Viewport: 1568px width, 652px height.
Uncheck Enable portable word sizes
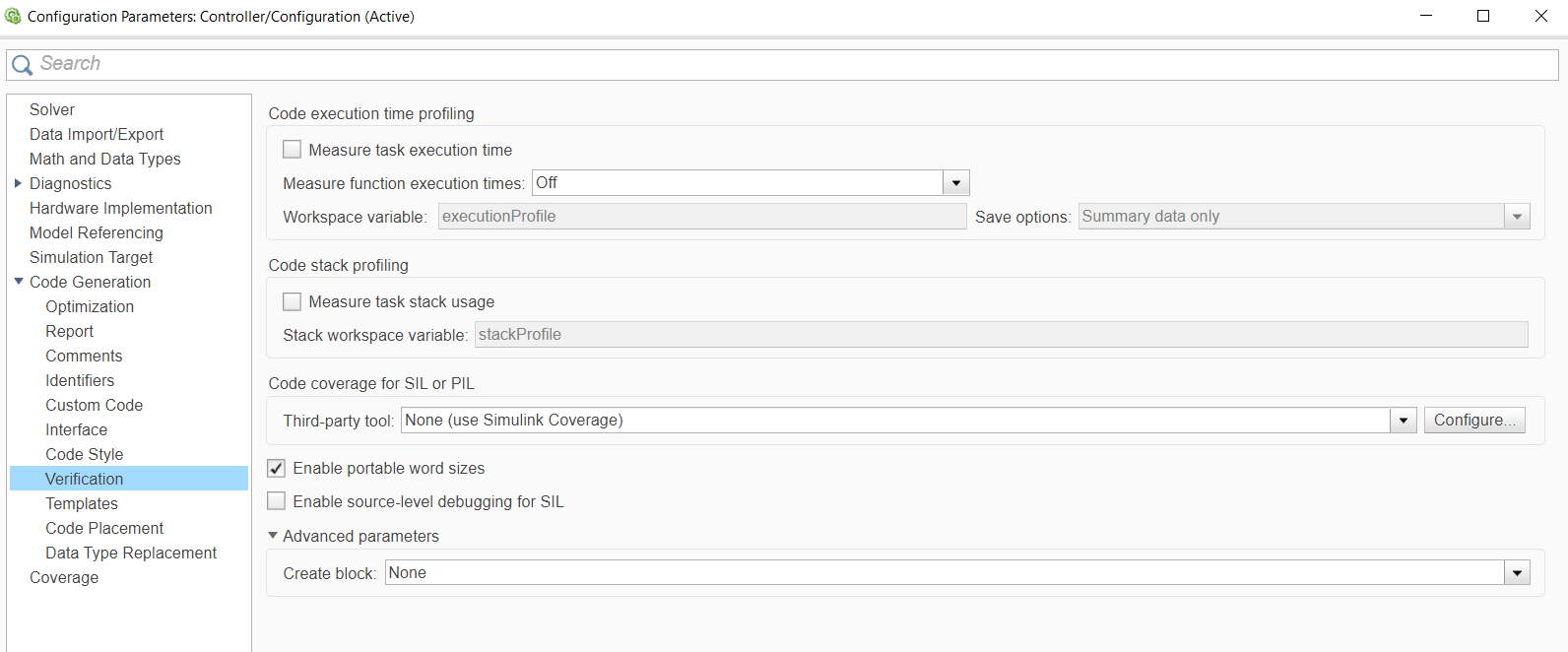coord(277,469)
